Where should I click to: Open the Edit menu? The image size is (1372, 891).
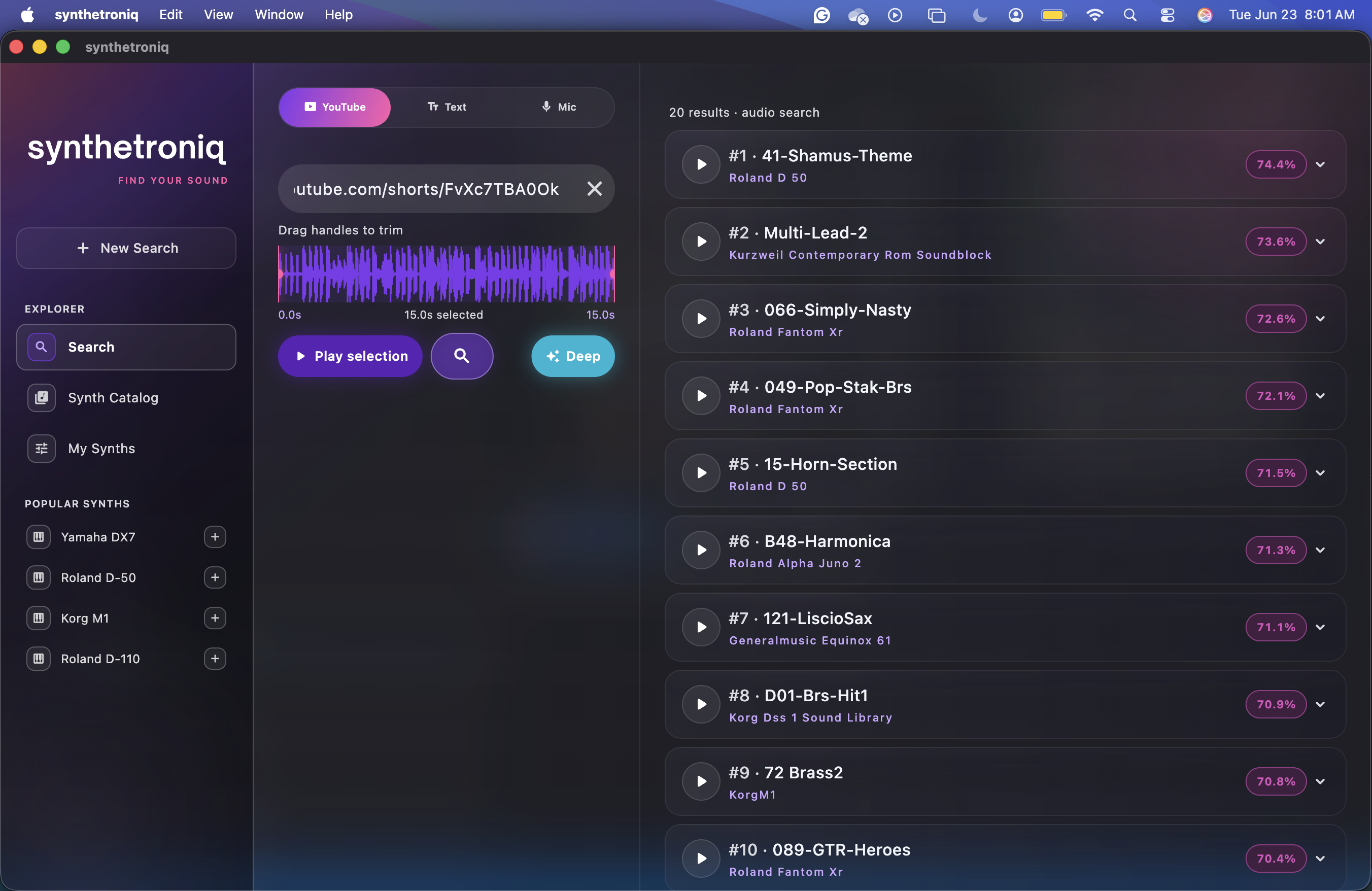(170, 15)
